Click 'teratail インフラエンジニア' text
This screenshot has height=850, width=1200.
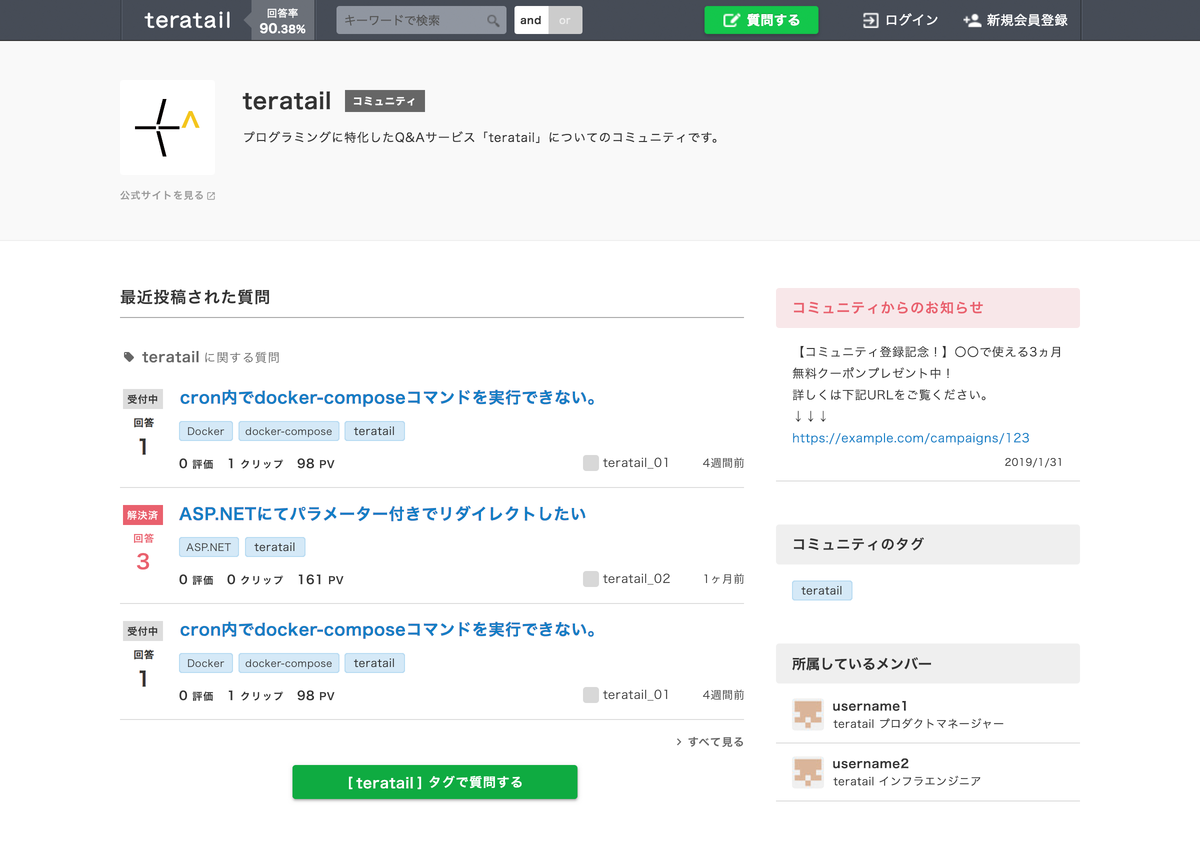pos(907,781)
